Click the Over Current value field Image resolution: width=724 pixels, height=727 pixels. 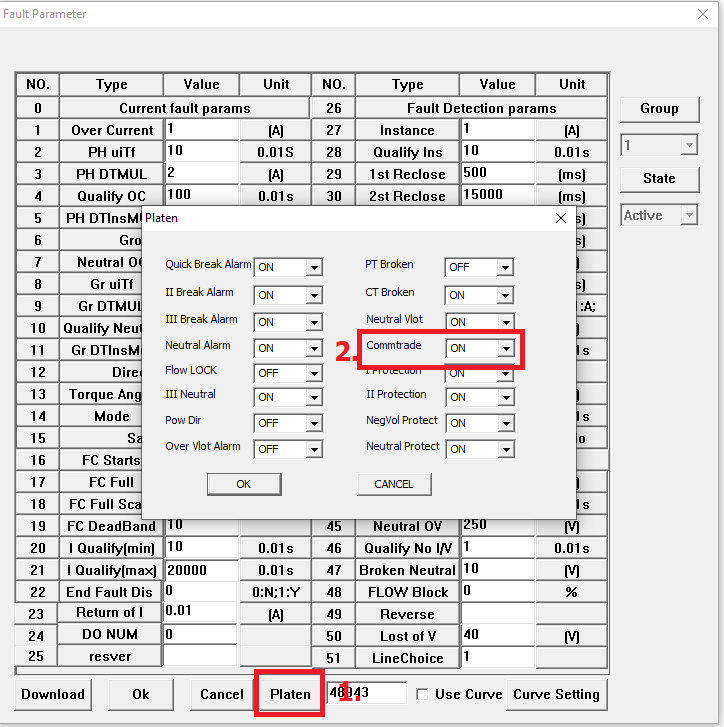[201, 129]
